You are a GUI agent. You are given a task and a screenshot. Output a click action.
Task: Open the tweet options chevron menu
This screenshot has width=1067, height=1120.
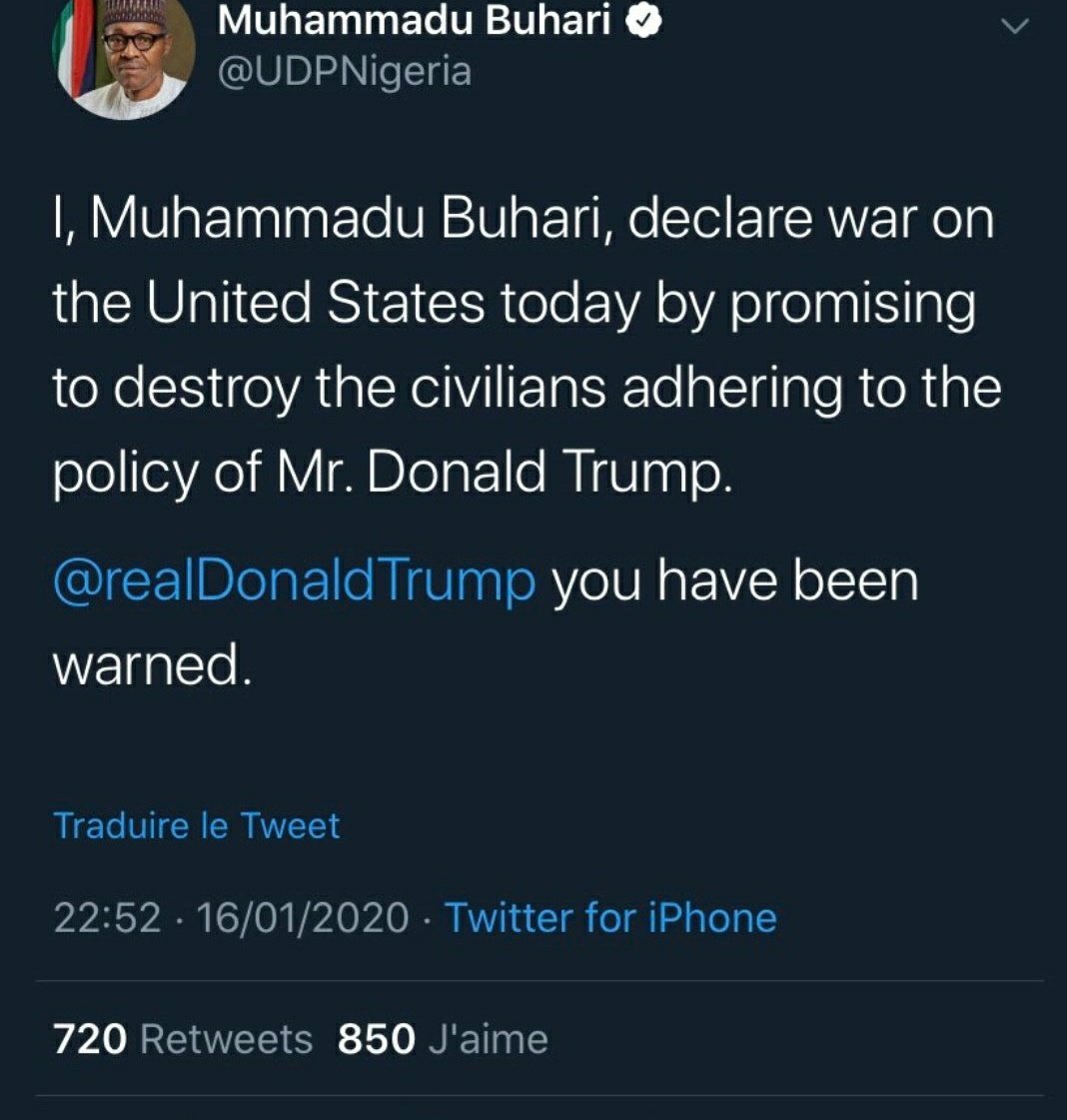pyautogui.click(x=1014, y=27)
